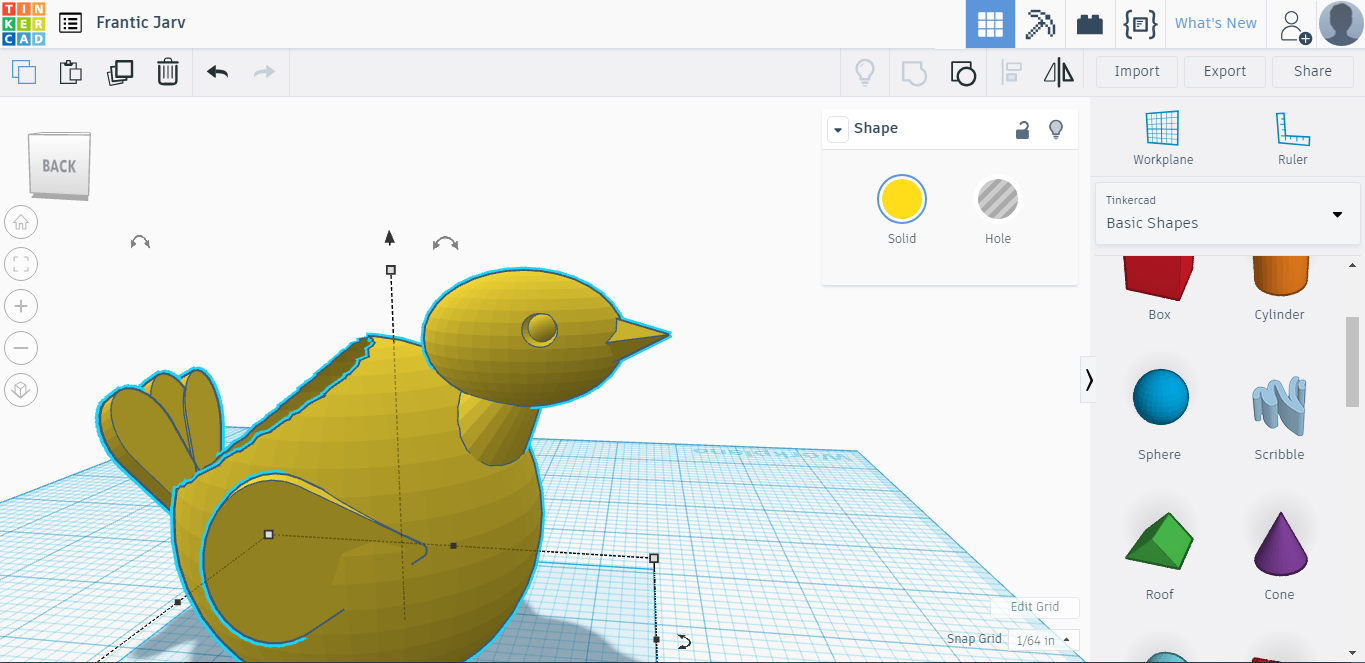The width and height of the screenshot is (1365, 663).
Task: Click the Ungroup shapes icon
Action: pyautogui.click(x=963, y=72)
